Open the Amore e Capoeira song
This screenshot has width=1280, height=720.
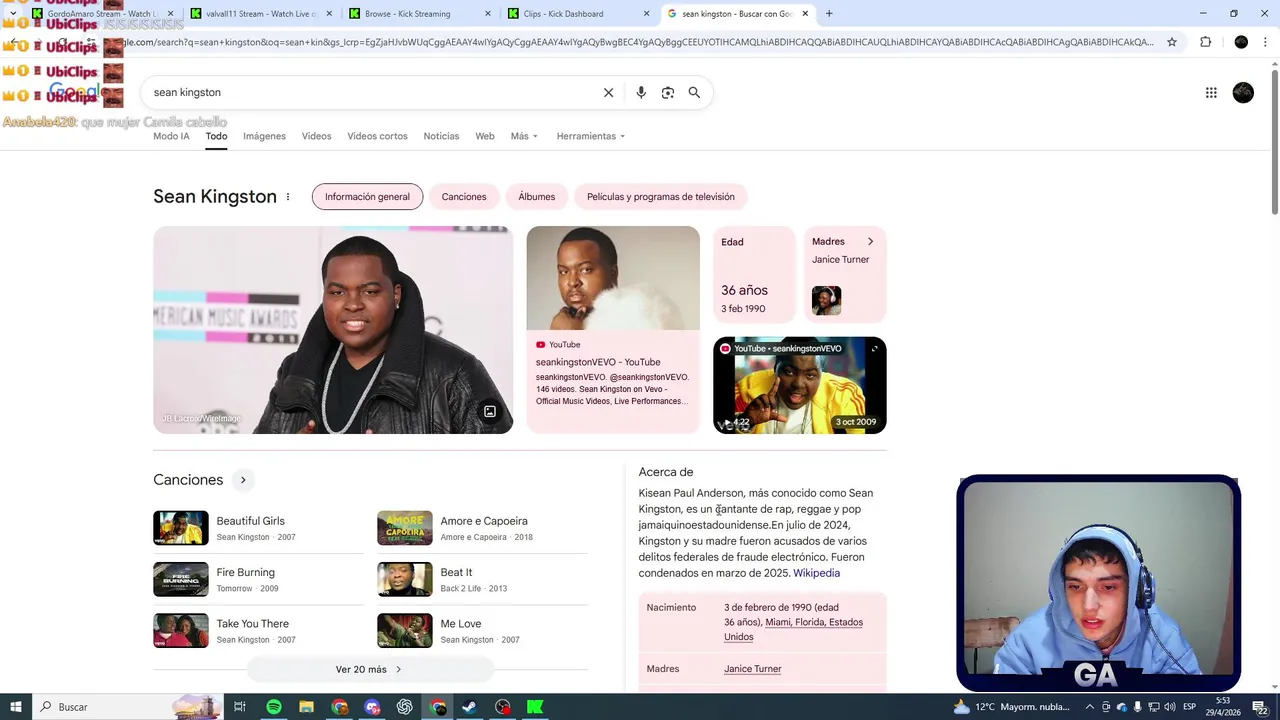tap(482, 528)
